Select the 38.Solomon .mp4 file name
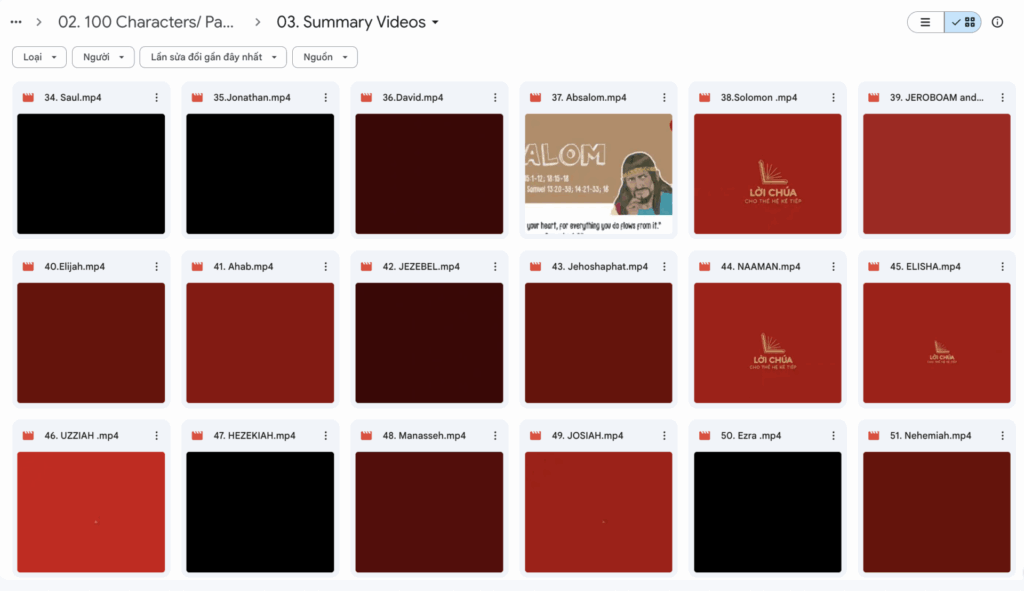Screen dimensions: 1024x591 click(x=759, y=98)
